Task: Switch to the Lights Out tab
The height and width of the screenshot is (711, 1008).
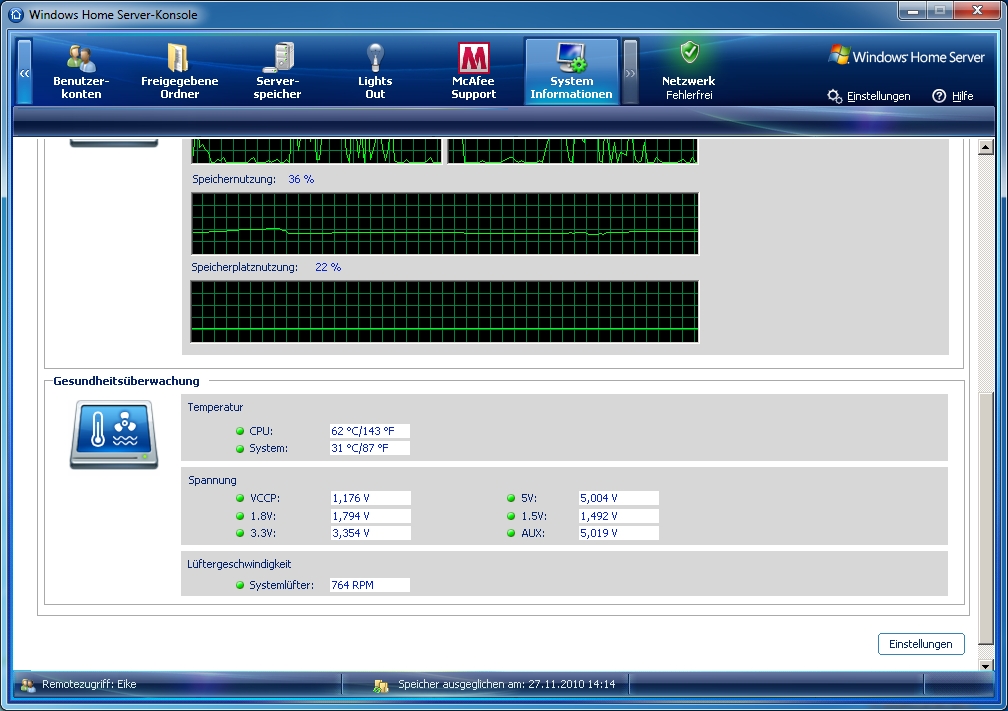Action: click(x=375, y=71)
